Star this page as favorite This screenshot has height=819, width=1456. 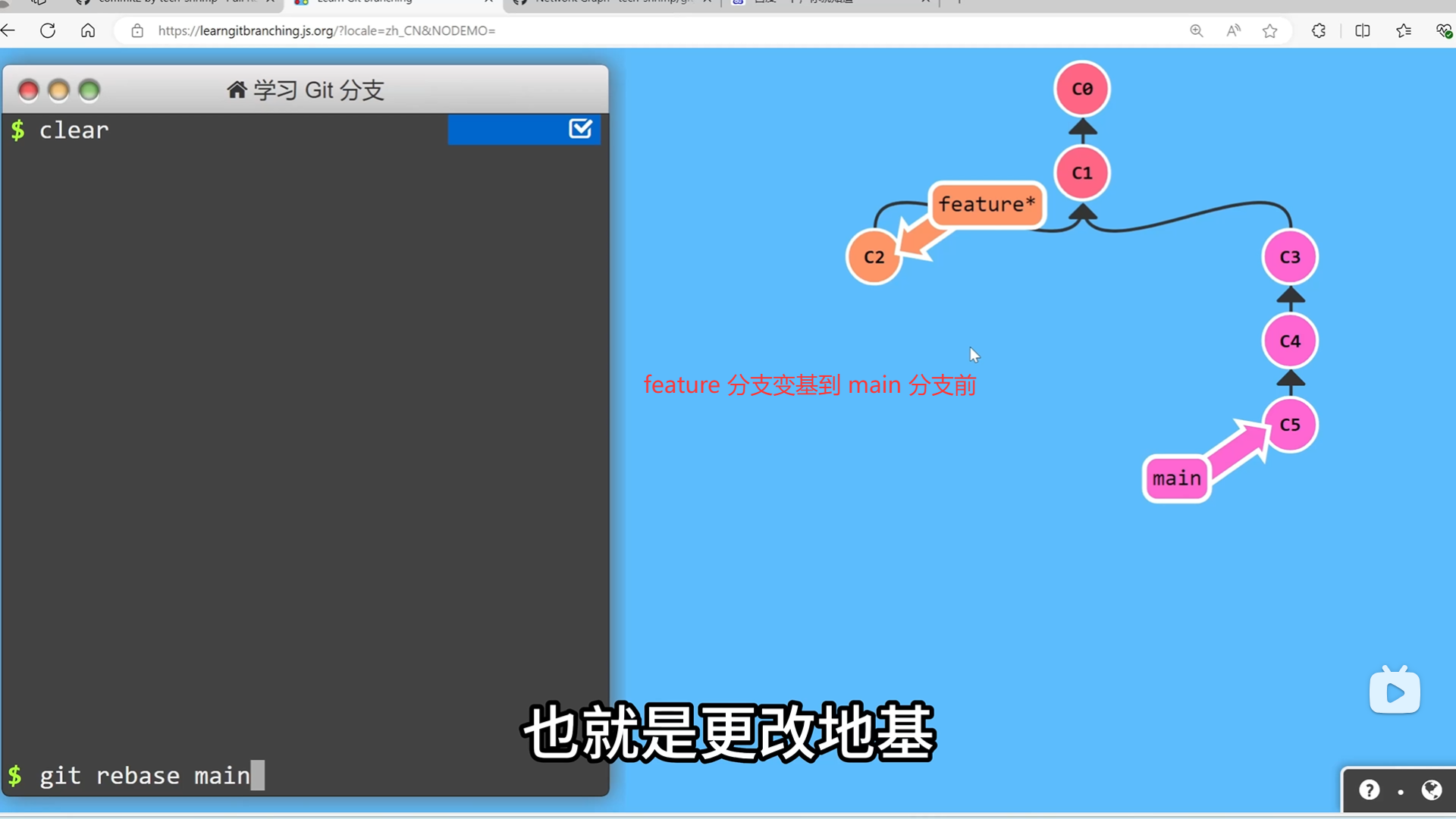1270,31
